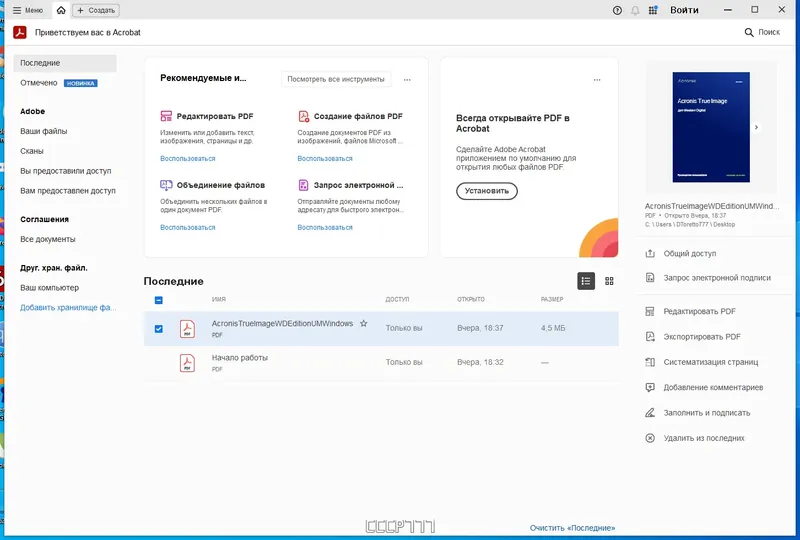This screenshot has width=800, height=540.
Task: Click the 4,5 МБ size cell
Action: 553,328
